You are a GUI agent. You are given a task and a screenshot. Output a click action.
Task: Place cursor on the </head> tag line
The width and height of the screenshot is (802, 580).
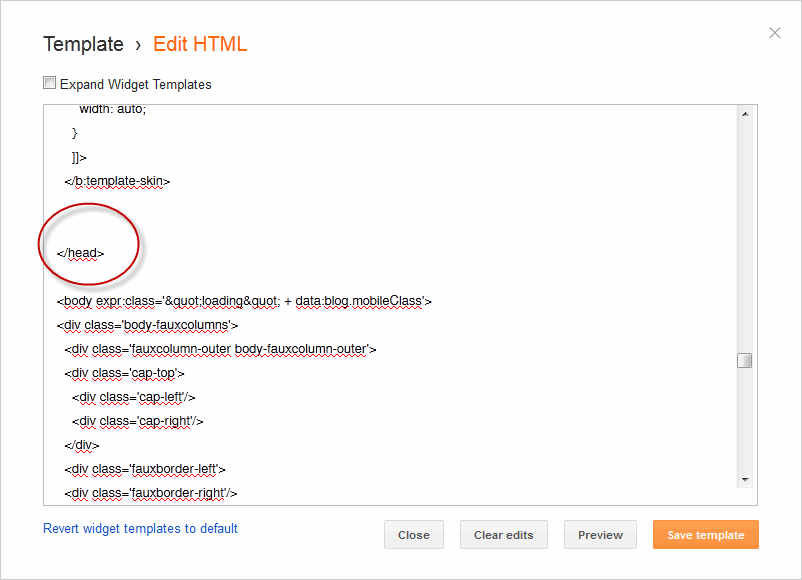[81, 253]
